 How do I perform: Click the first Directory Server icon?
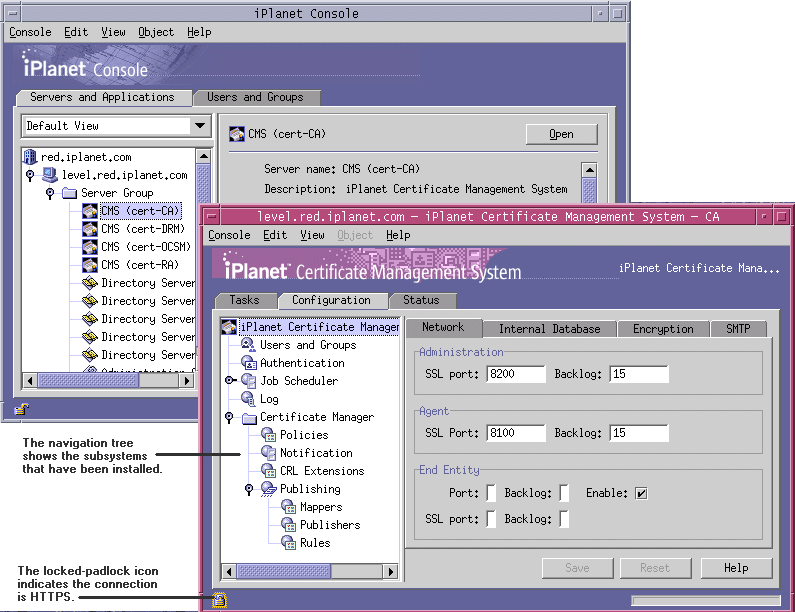click(90, 283)
